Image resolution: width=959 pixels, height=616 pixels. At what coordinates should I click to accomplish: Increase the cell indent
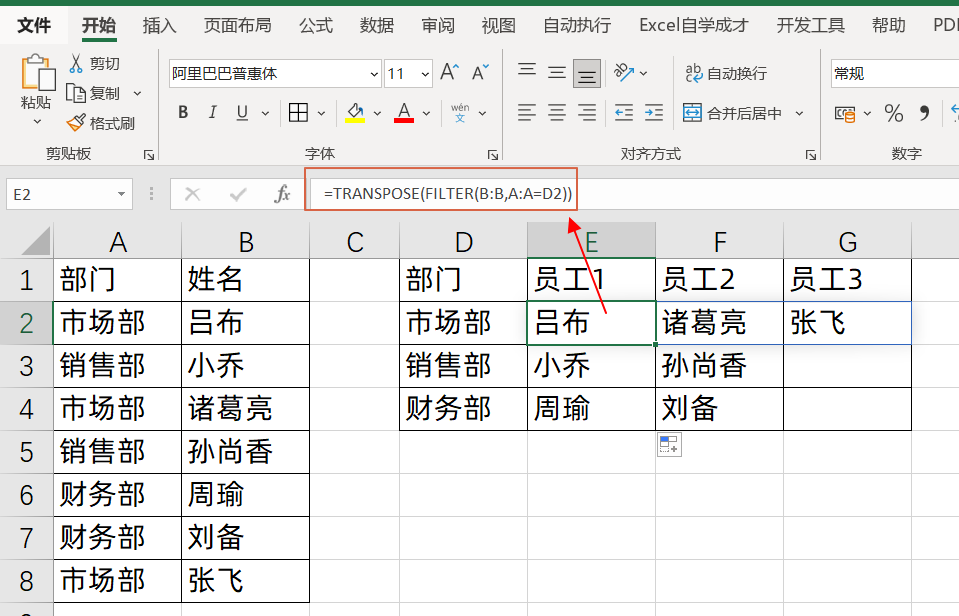click(x=654, y=113)
